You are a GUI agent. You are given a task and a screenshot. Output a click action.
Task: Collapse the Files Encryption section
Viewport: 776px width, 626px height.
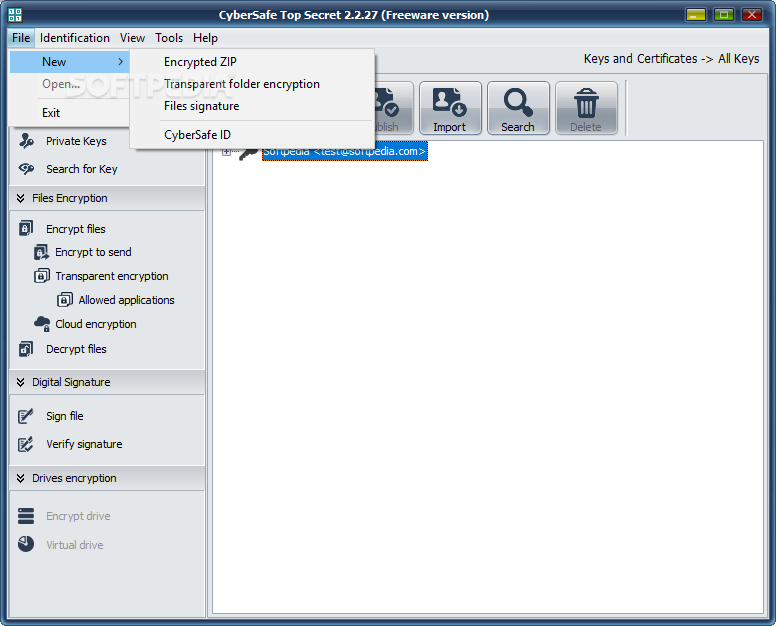(20, 198)
